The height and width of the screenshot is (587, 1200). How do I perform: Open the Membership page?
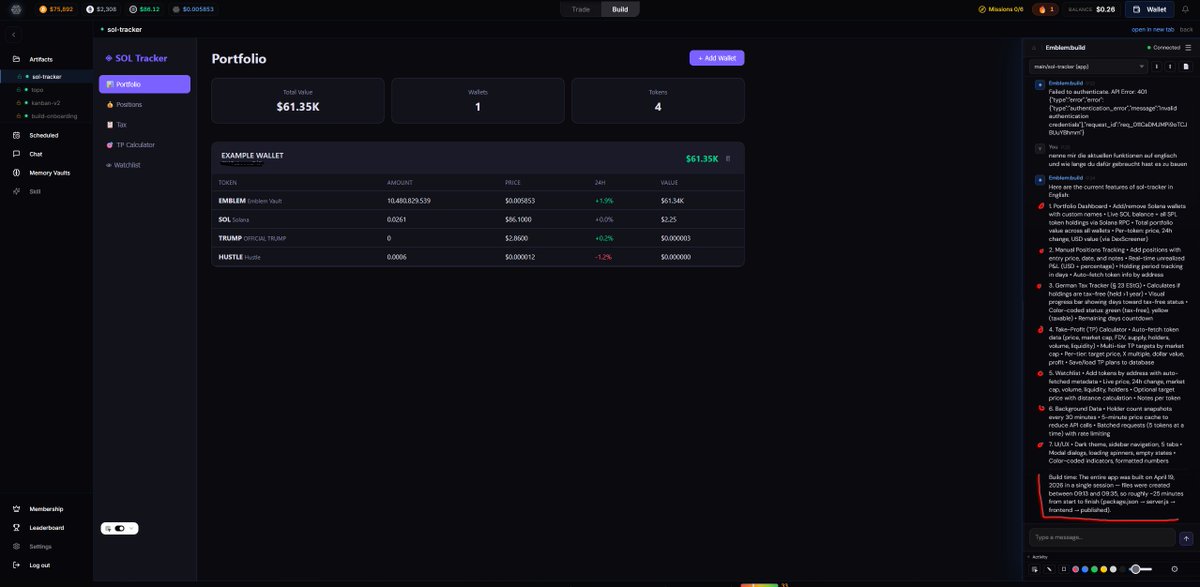pyautogui.click(x=38, y=509)
